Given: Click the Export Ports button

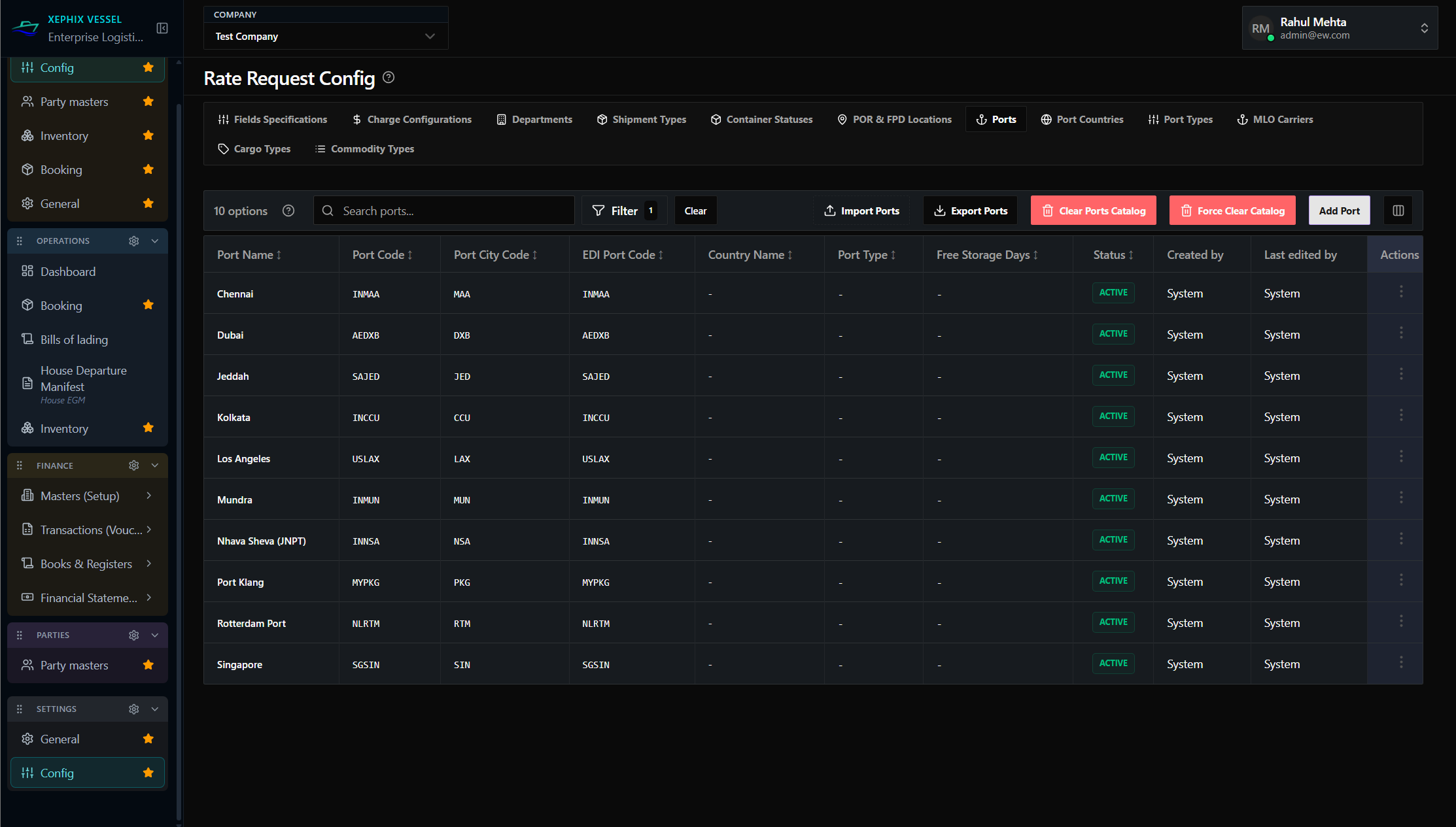Looking at the screenshot, I should click(971, 211).
